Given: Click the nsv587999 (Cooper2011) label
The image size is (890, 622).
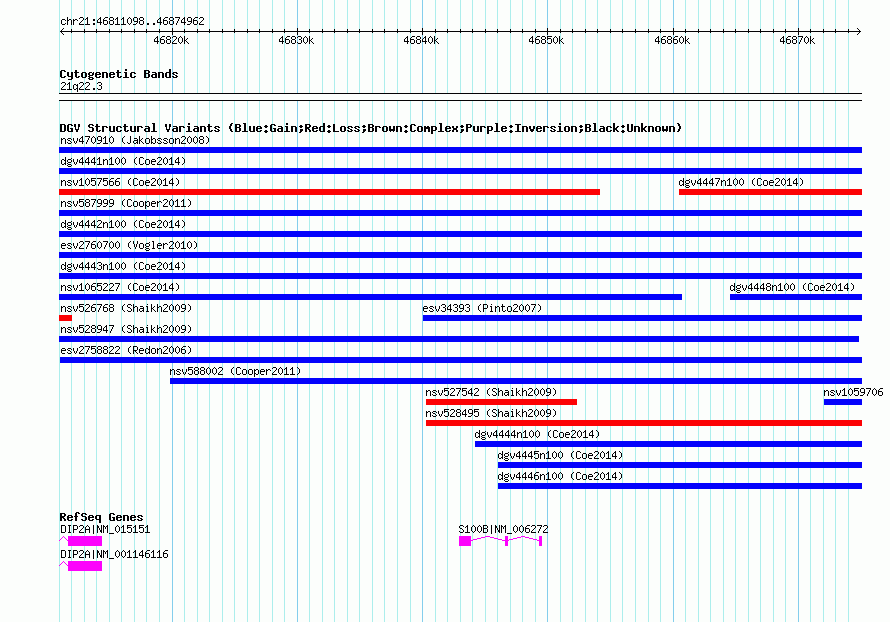Looking at the screenshot, I should (x=126, y=203).
